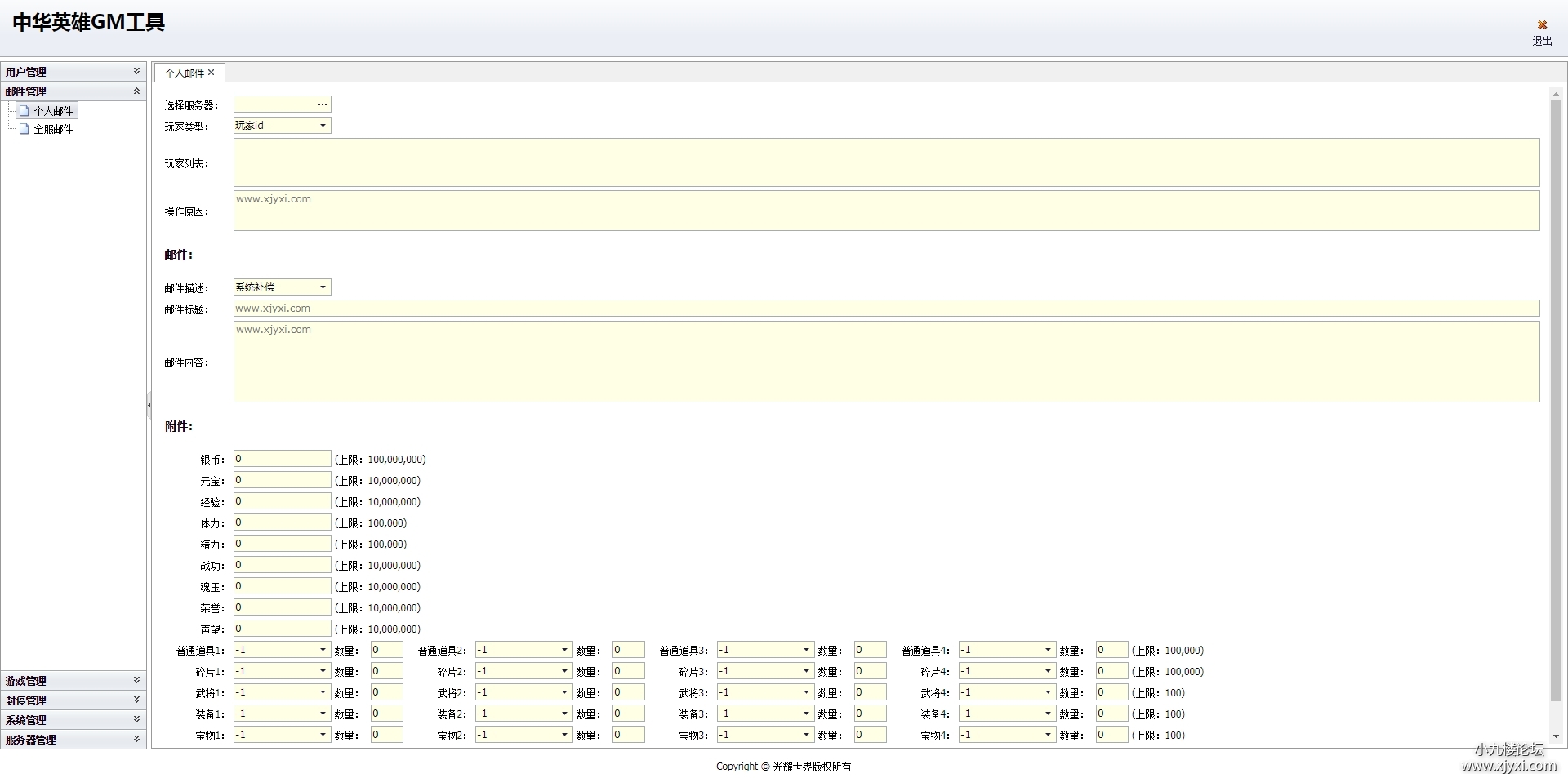Open the 玩家类型 dropdown
1568x778 pixels.
(x=323, y=126)
